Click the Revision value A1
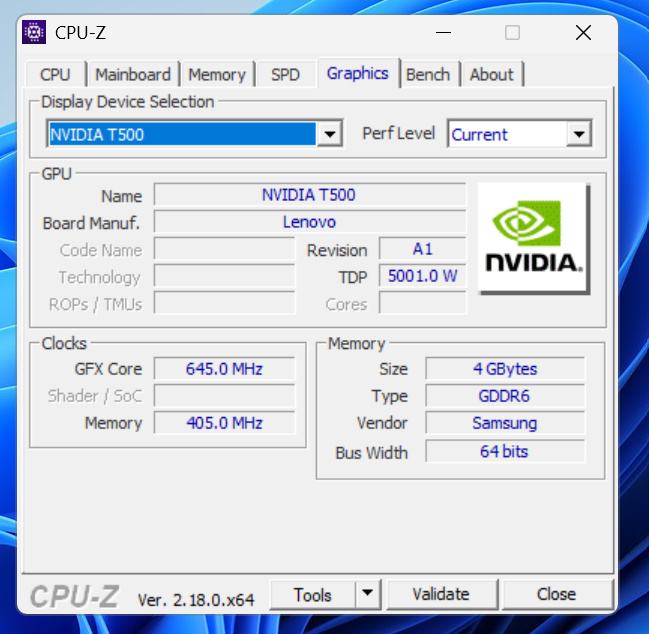 [422, 249]
